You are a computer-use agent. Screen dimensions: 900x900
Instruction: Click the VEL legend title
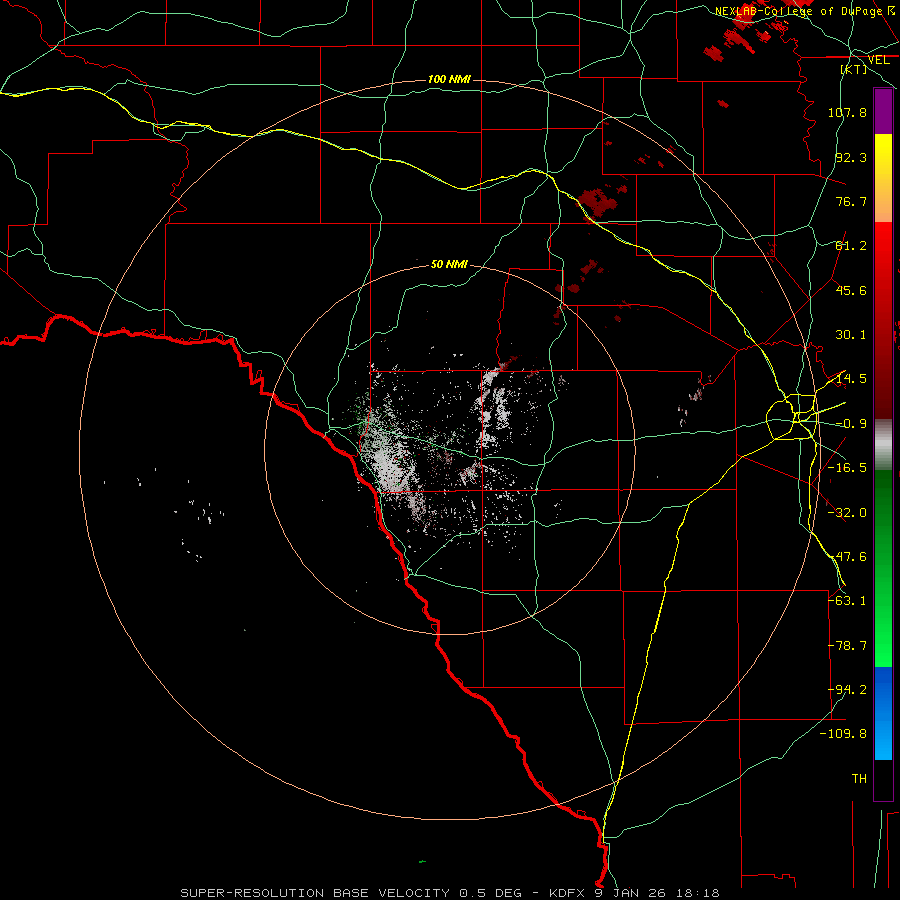(x=878, y=60)
